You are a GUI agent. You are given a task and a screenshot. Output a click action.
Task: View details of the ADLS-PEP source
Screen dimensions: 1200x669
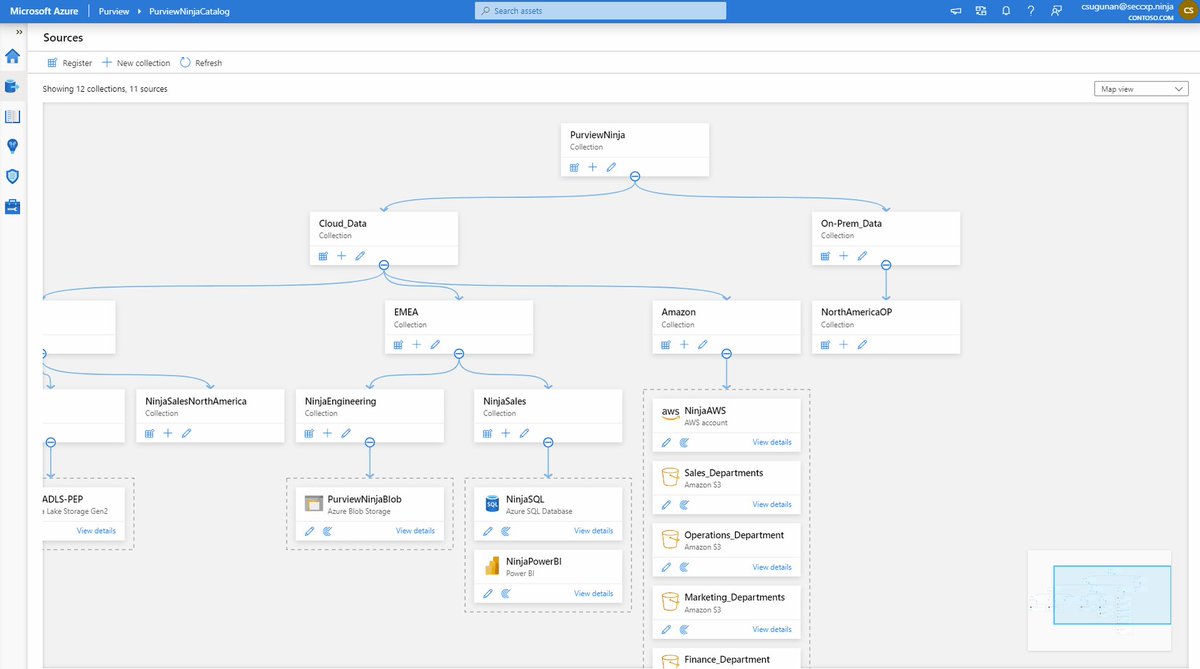(96, 531)
